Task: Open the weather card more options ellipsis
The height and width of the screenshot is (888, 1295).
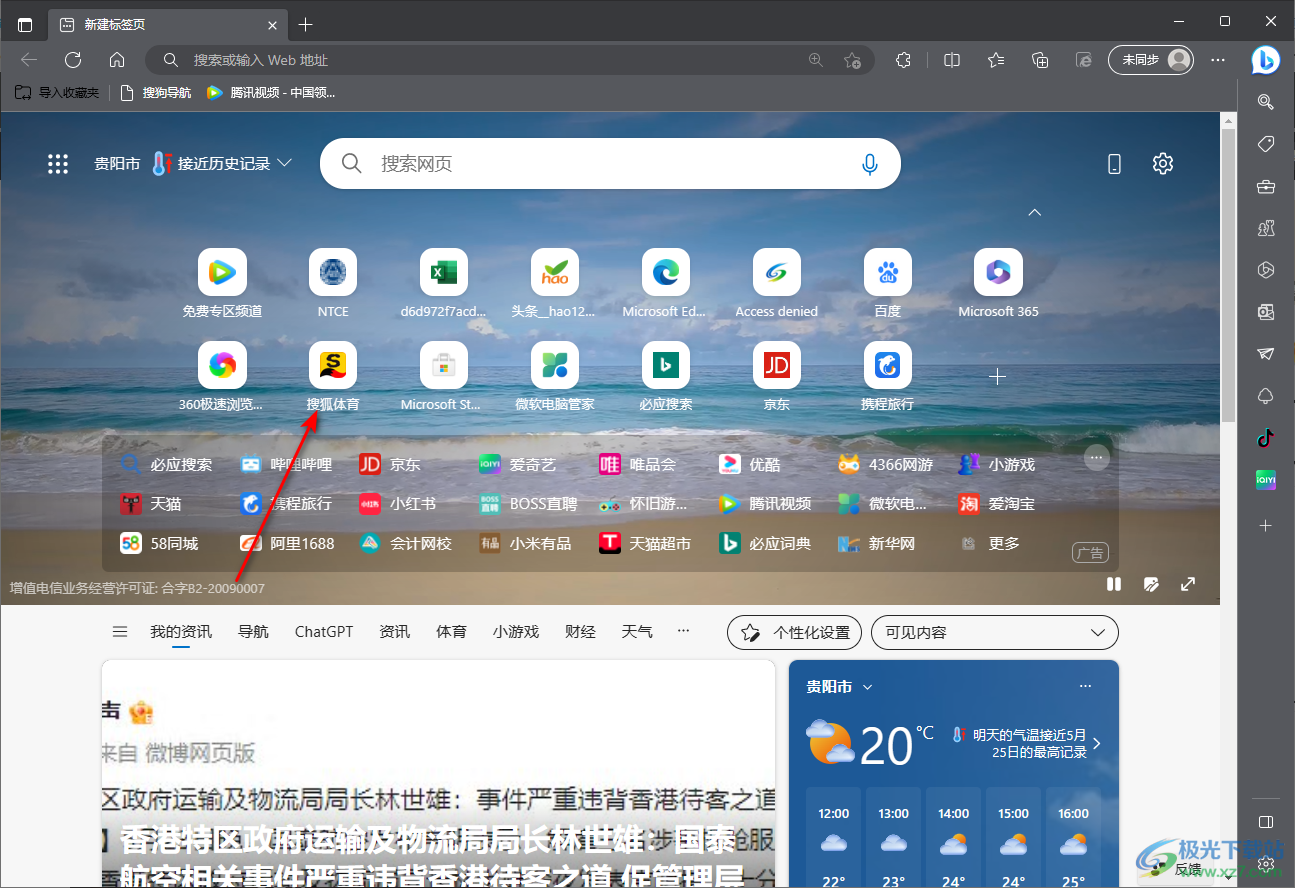Action: coord(1086,687)
